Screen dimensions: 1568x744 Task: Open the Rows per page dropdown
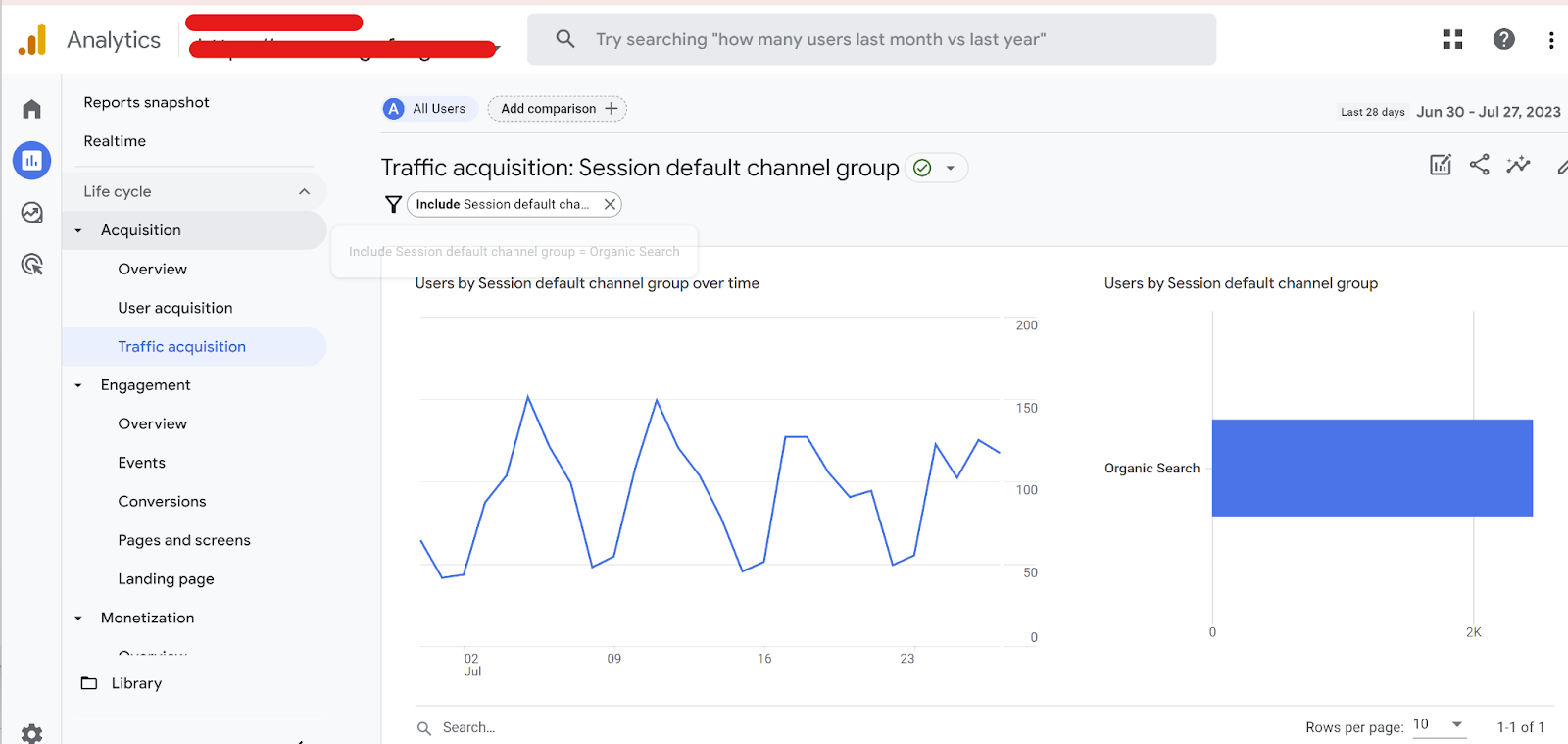point(1439,725)
